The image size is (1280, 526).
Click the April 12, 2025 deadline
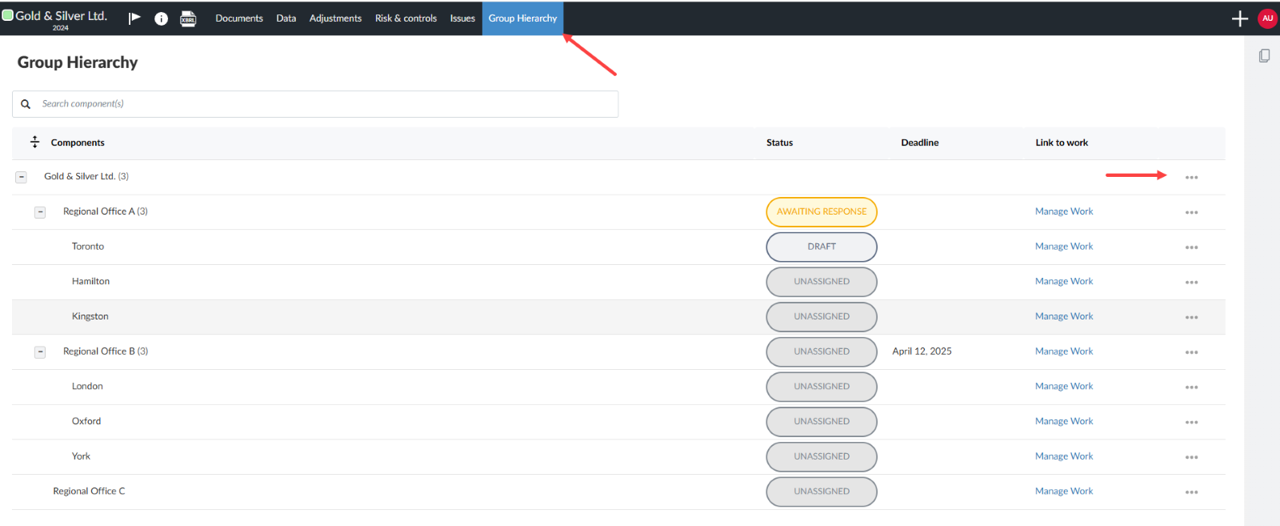coord(922,351)
